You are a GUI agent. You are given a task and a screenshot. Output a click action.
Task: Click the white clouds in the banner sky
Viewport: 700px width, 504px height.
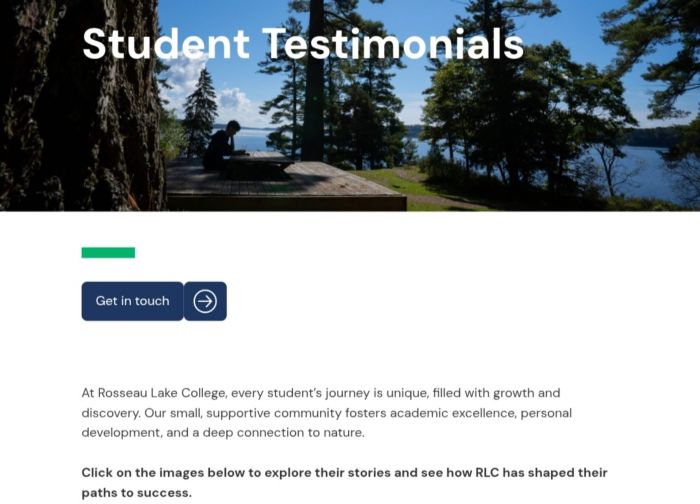pos(228,100)
